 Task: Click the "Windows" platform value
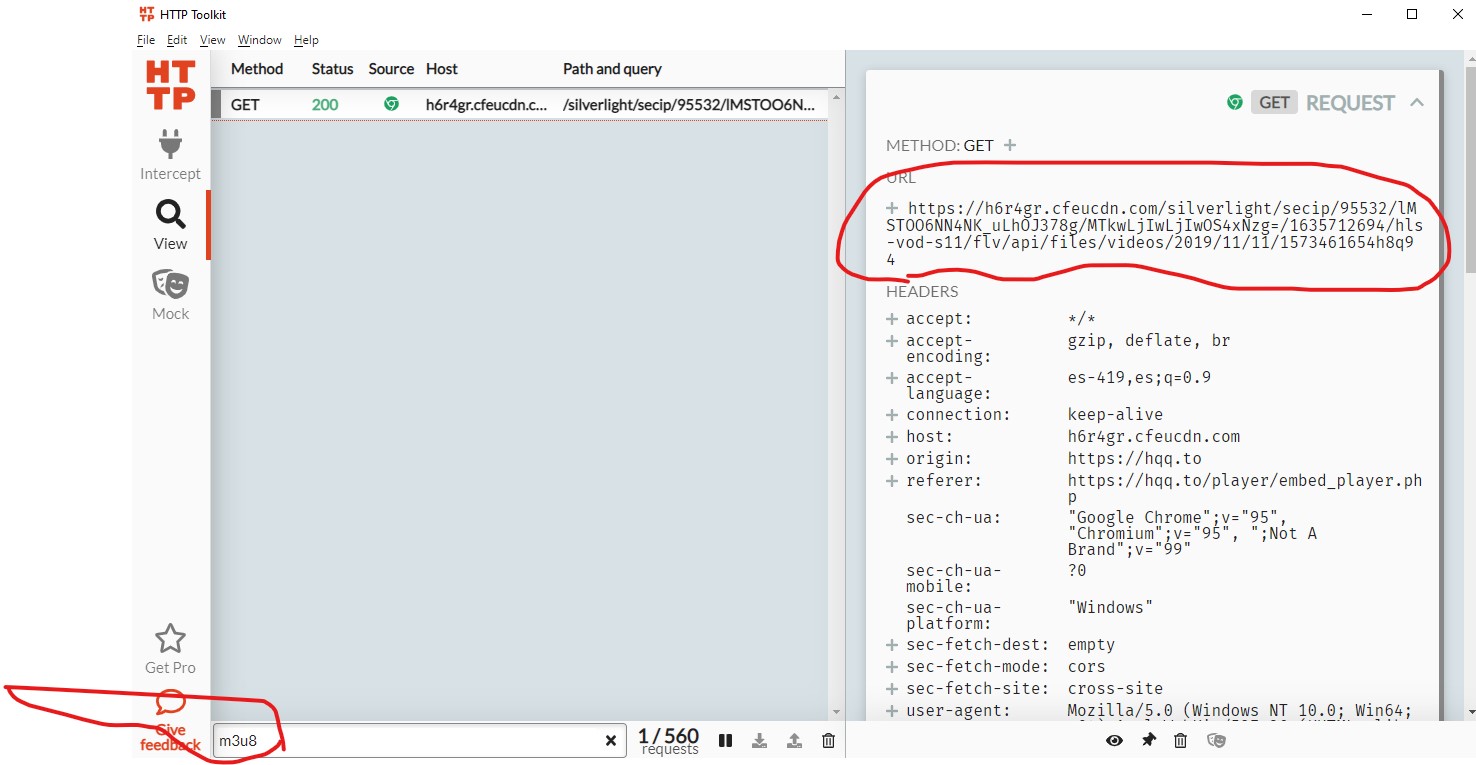point(1111,608)
